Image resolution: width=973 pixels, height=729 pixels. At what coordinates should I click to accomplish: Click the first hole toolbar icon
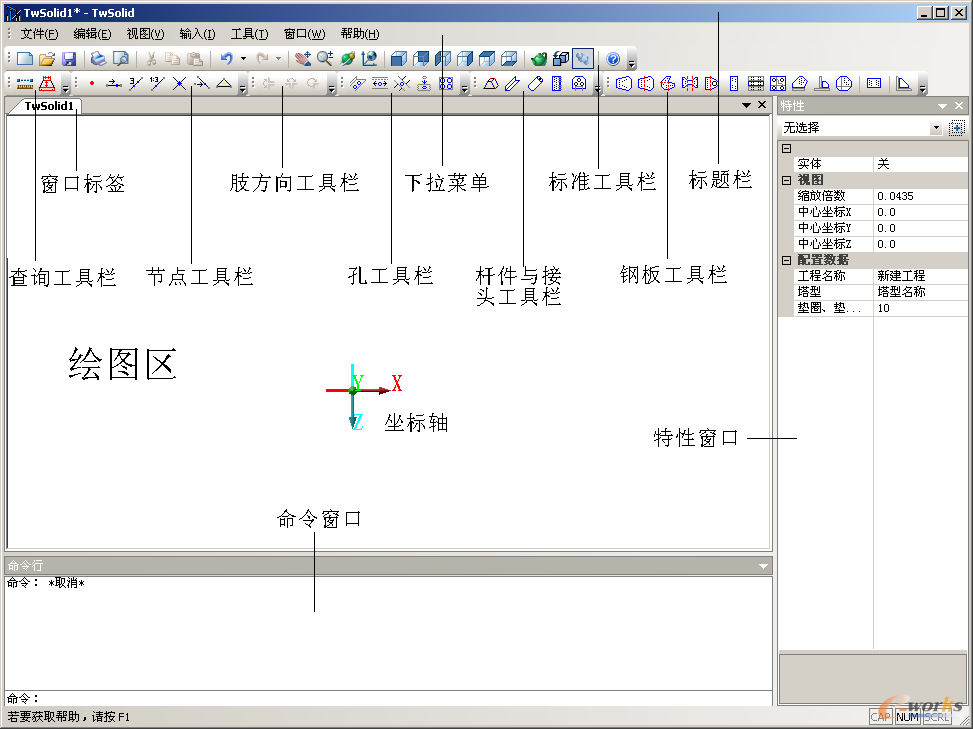[x=357, y=83]
